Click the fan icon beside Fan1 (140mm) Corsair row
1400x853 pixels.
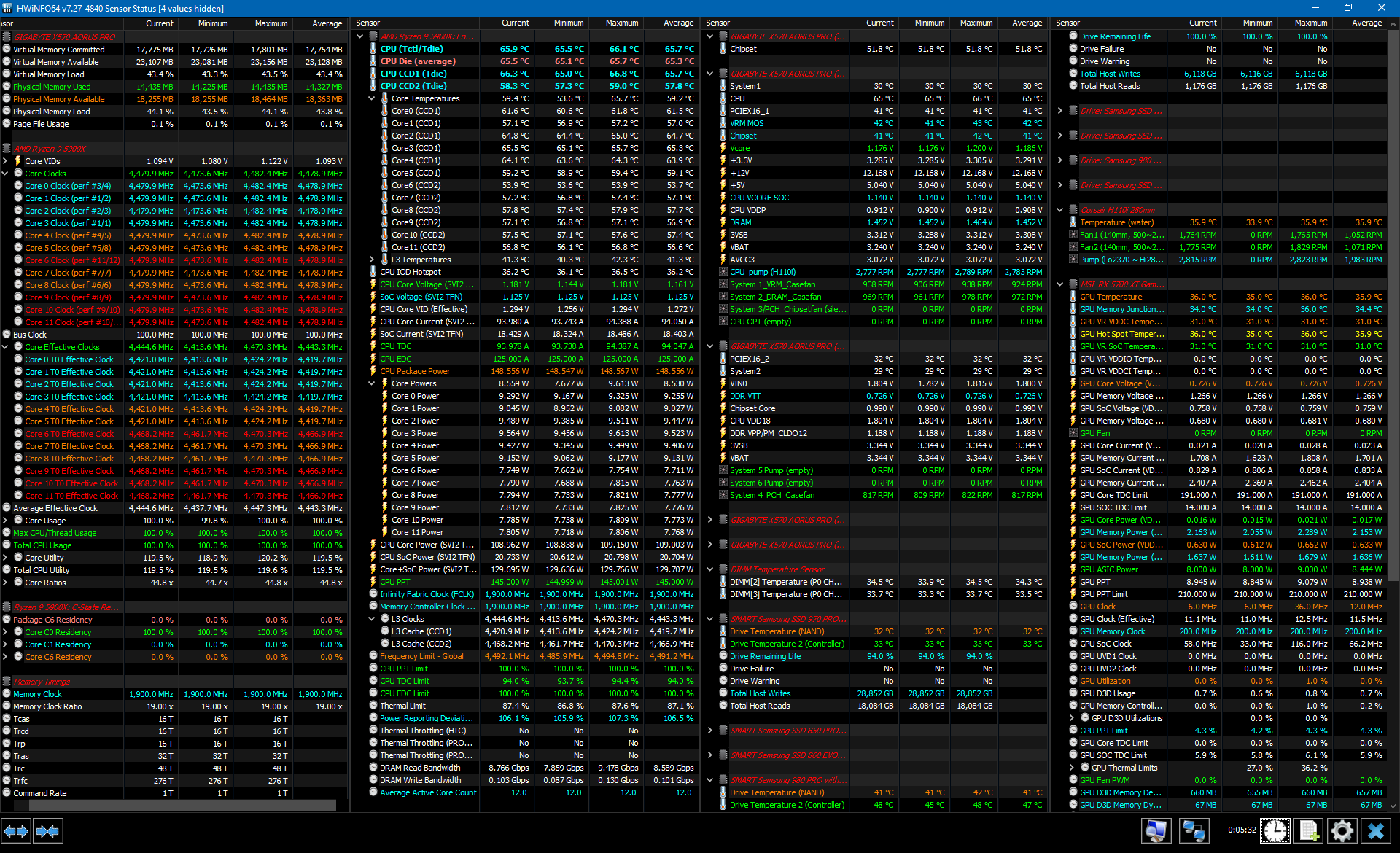1073,235
